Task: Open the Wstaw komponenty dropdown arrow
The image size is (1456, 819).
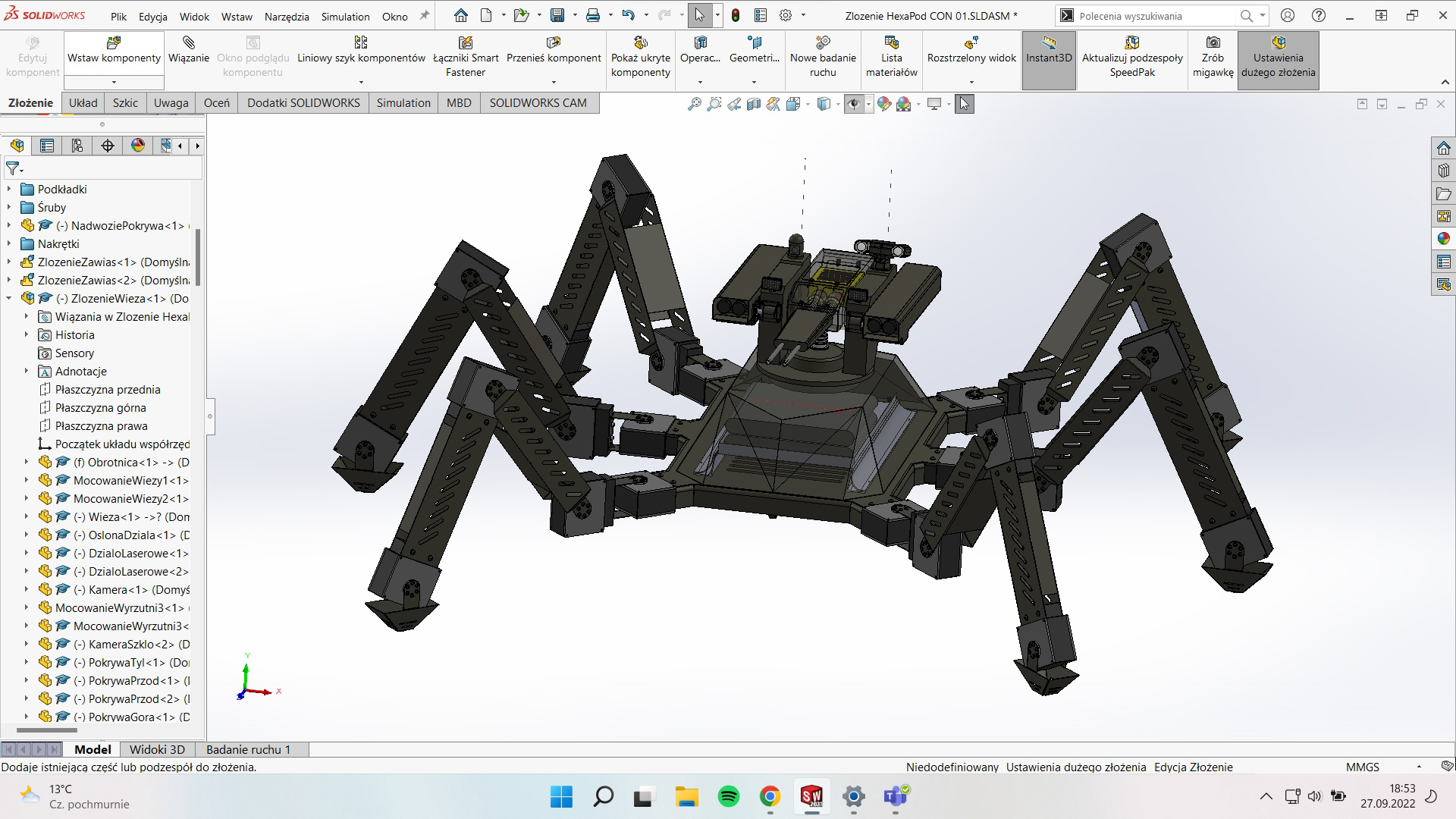Action: point(114,82)
